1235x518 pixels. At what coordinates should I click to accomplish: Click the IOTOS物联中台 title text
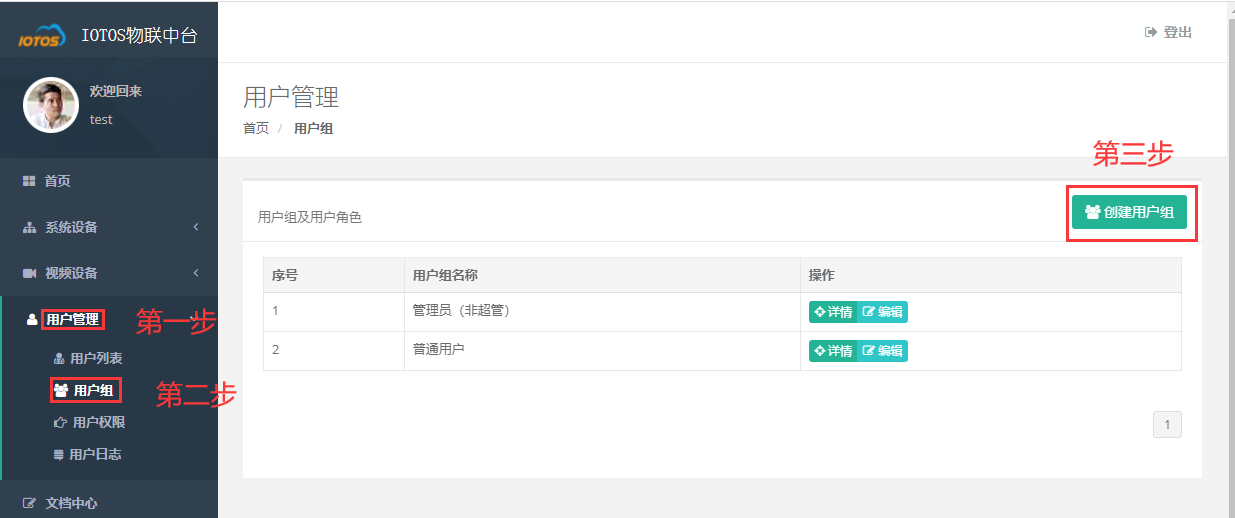tap(139, 36)
